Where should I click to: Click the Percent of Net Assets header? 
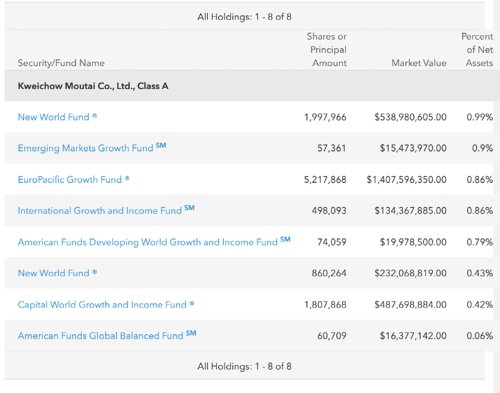[477, 50]
